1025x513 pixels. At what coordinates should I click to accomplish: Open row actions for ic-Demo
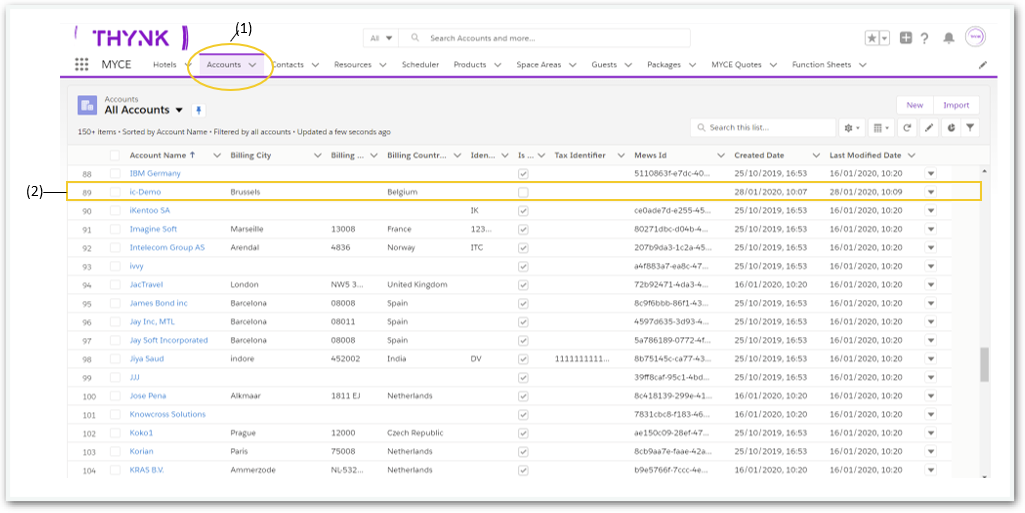[x=931, y=192]
